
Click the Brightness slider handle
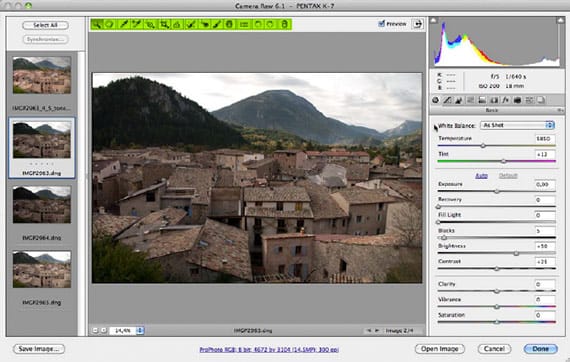click(x=516, y=253)
